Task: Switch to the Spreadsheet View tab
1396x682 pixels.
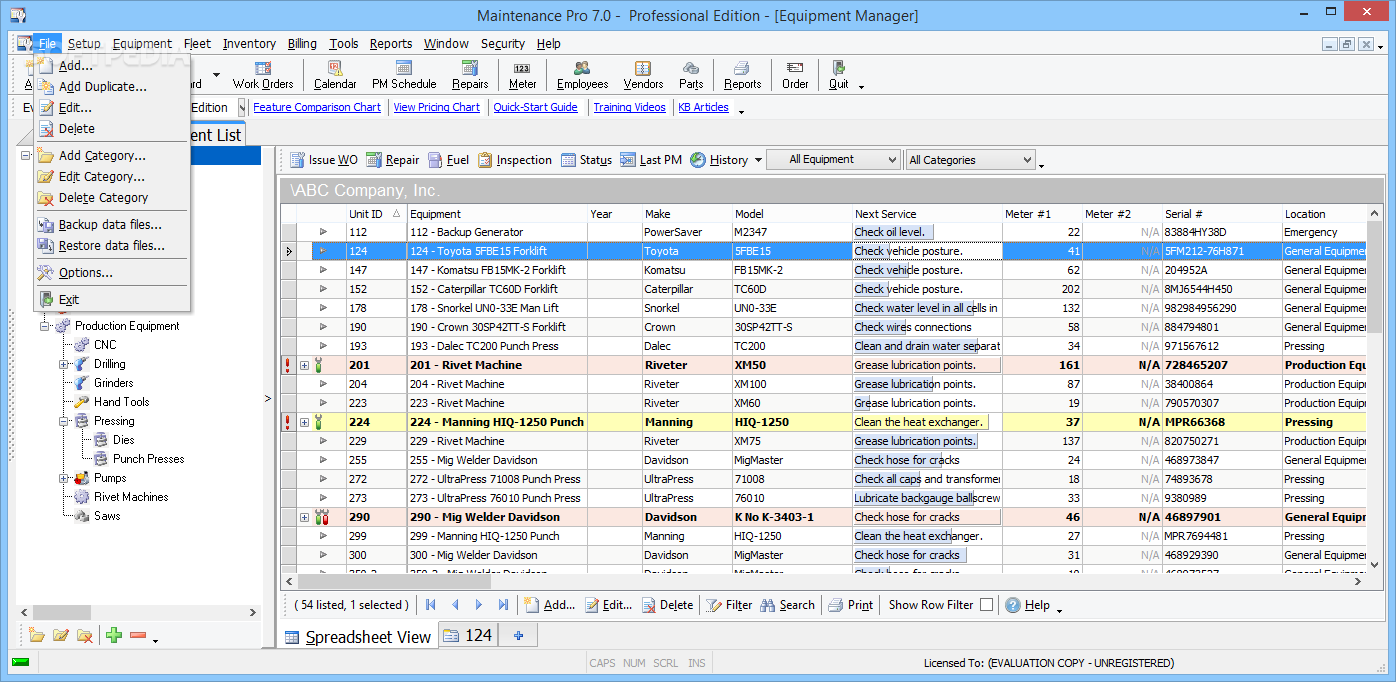Action: point(358,636)
